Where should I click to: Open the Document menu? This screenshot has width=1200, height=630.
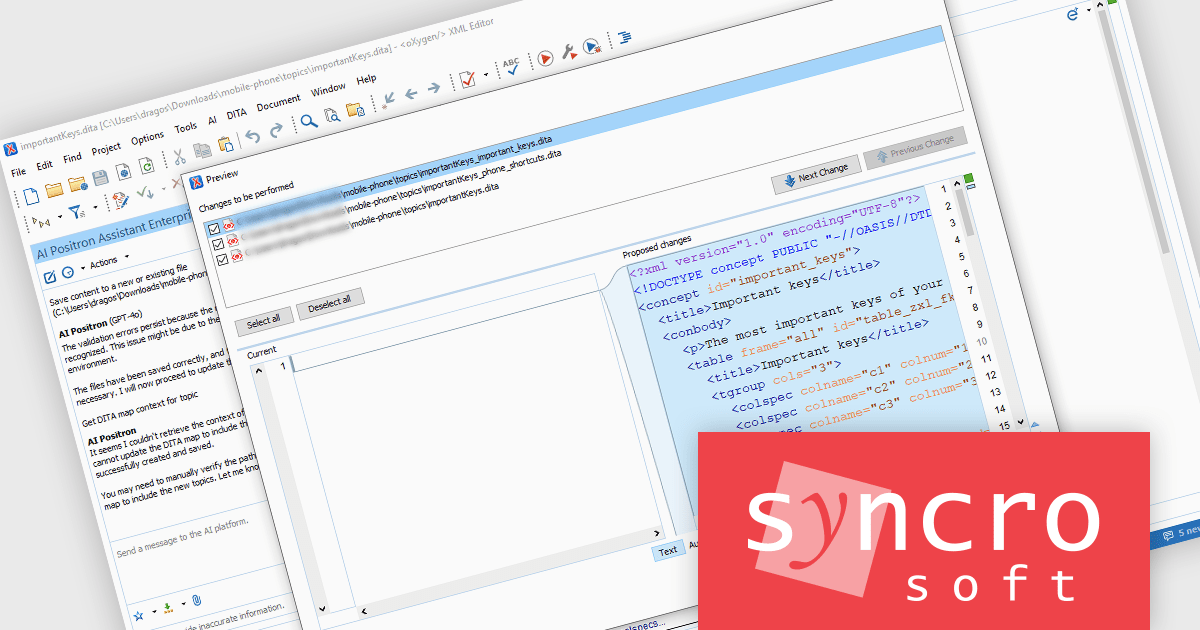coord(278,103)
